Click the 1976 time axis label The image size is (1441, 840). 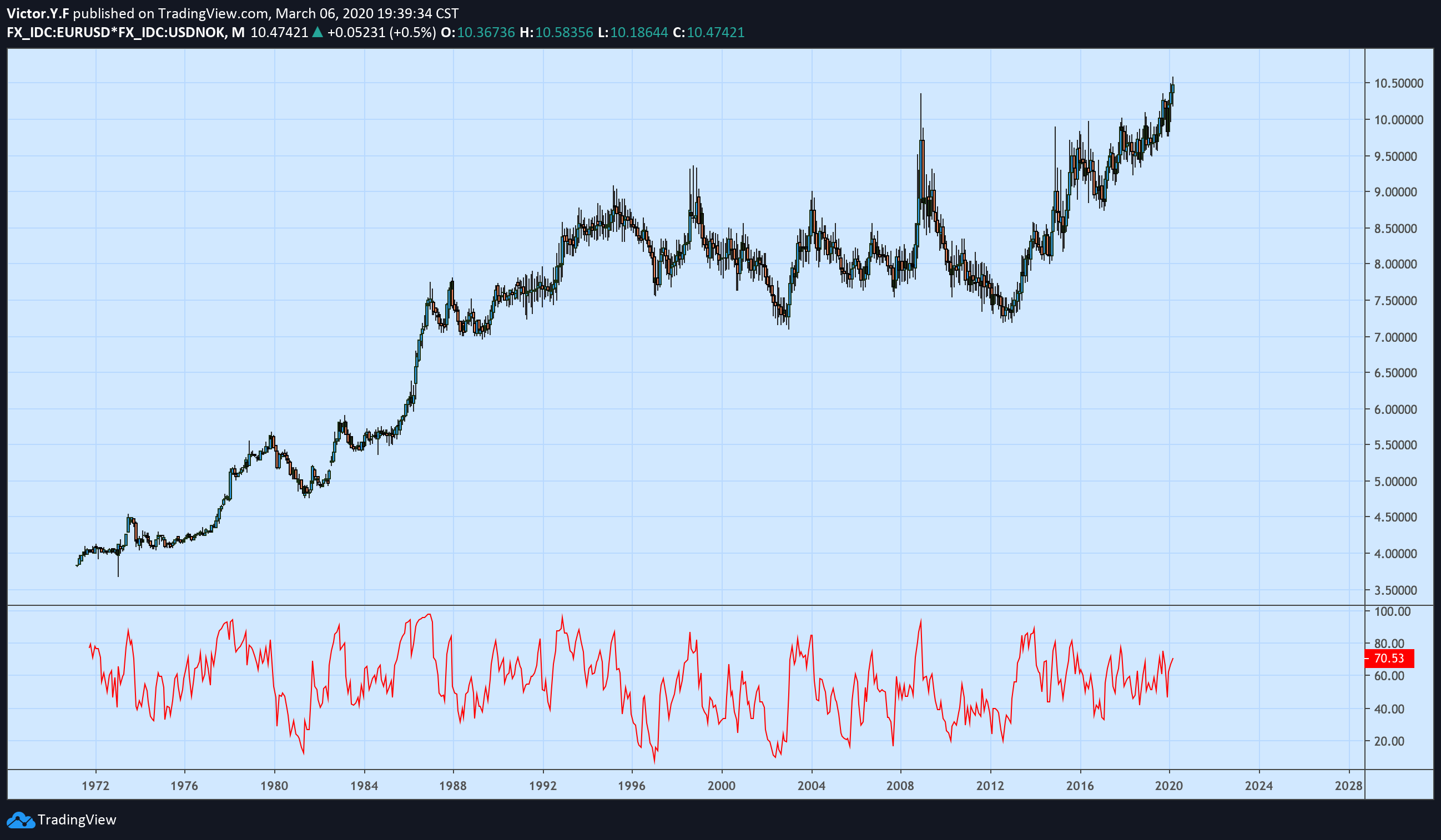184,786
